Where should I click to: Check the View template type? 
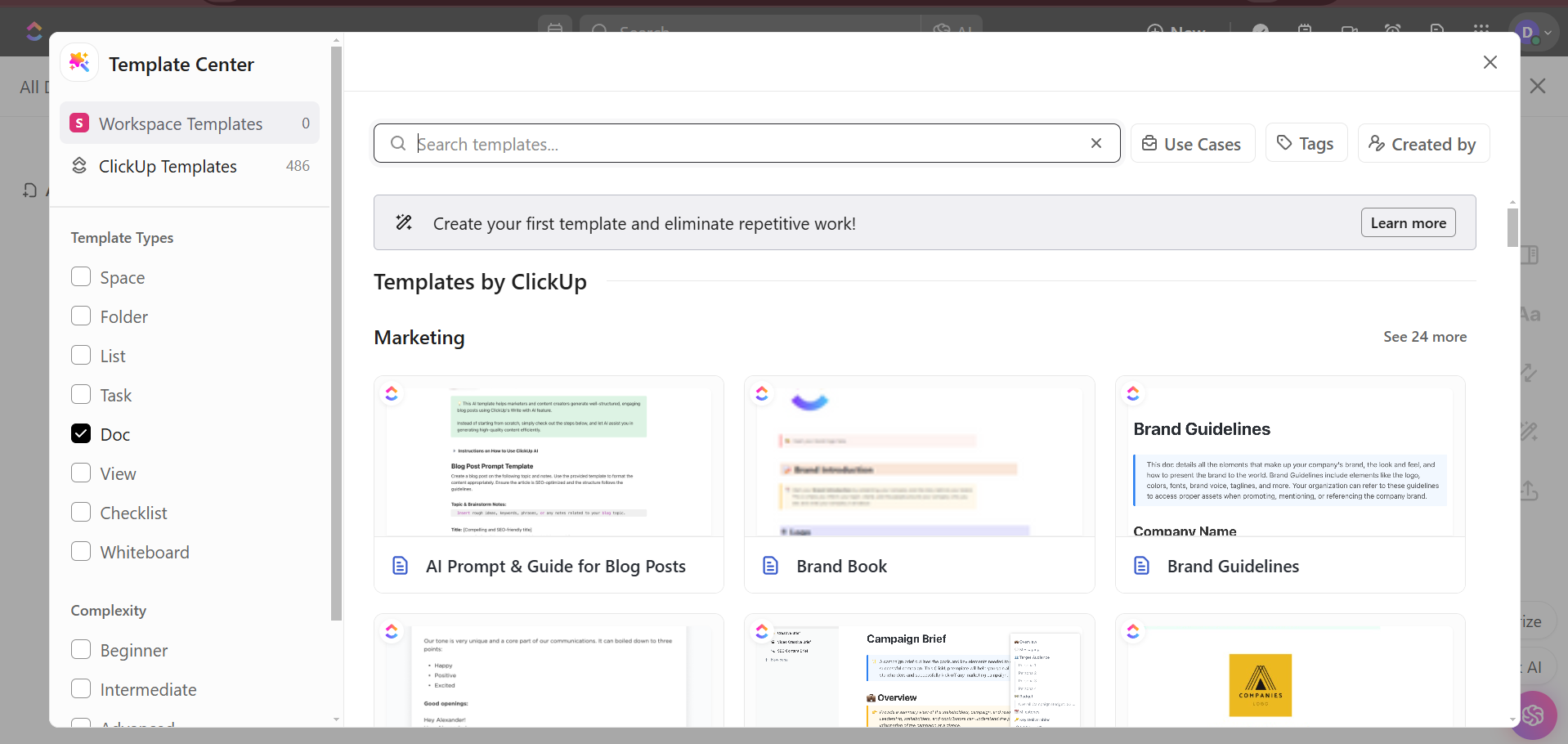(81, 473)
